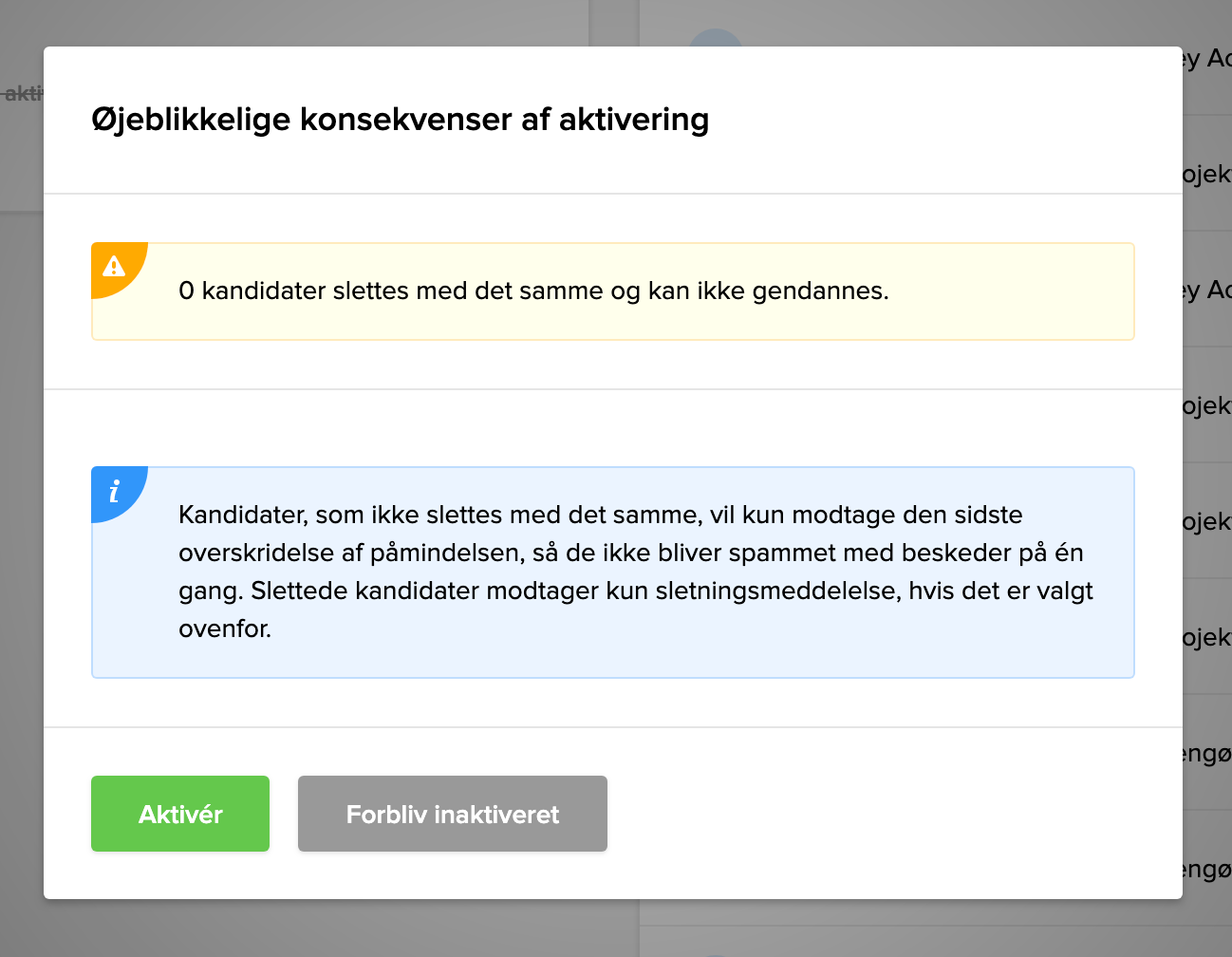This screenshot has height=957, width=1232.
Task: Click the italic i symbol in the info badge
Action: coord(116,494)
